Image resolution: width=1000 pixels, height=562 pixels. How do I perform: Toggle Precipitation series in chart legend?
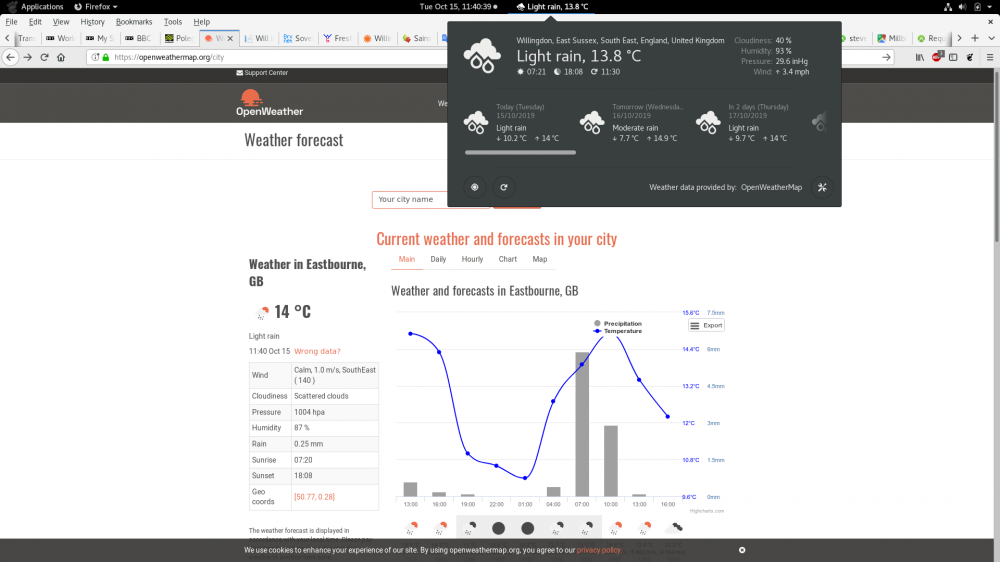click(617, 323)
